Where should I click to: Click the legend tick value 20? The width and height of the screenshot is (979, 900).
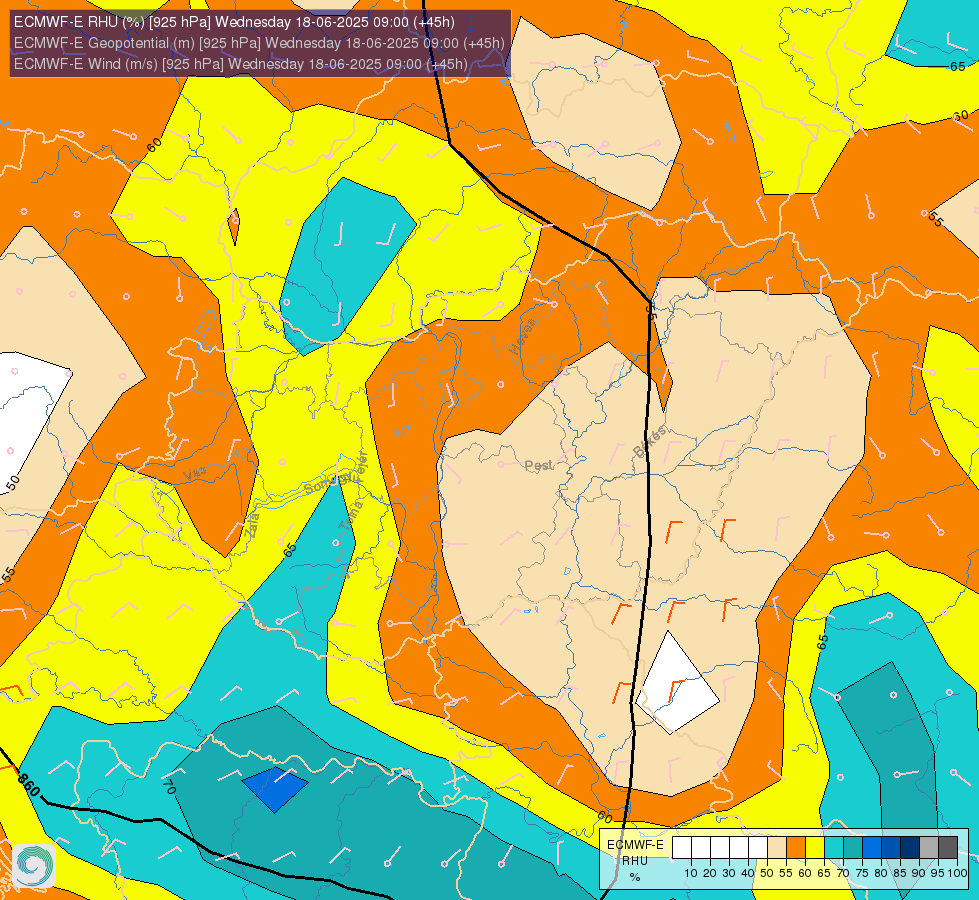710,873
